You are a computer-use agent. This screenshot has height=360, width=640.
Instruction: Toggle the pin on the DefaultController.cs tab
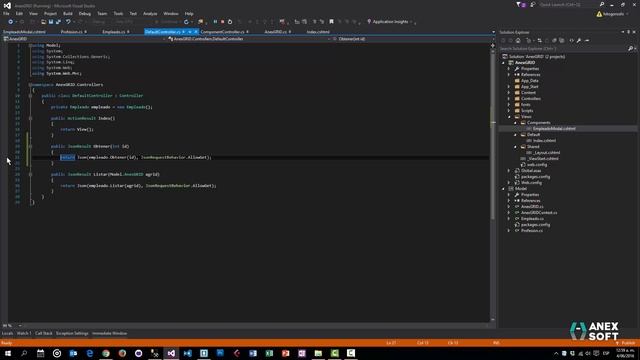tap(190, 32)
